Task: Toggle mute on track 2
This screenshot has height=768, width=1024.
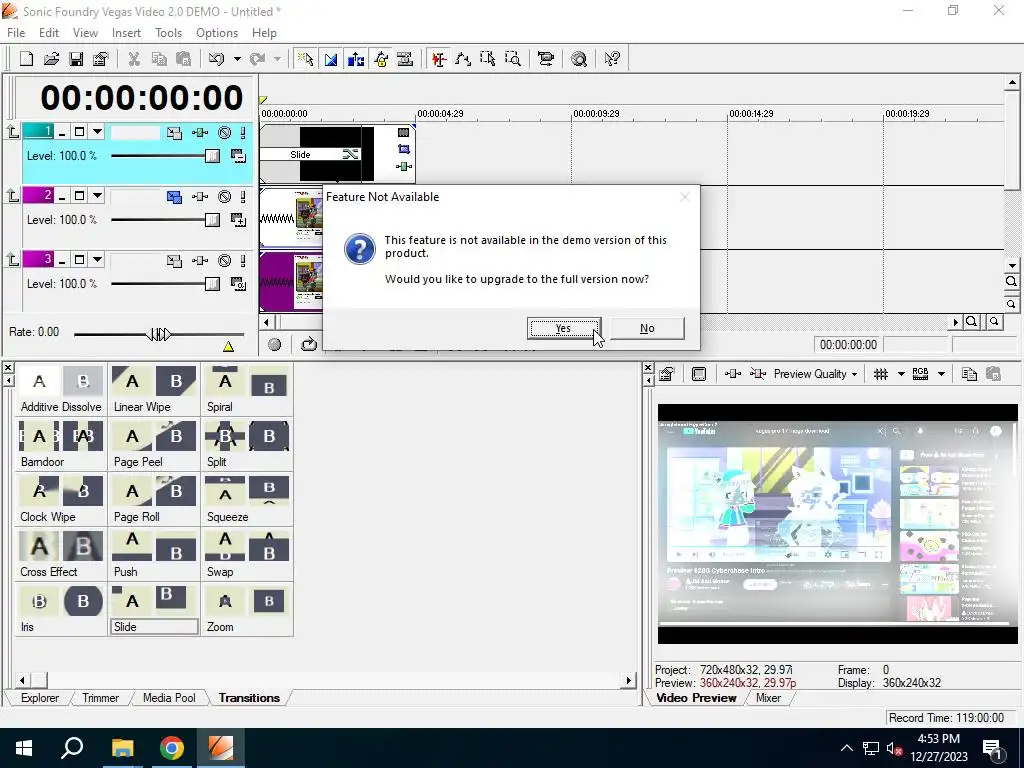Action: pos(225,197)
